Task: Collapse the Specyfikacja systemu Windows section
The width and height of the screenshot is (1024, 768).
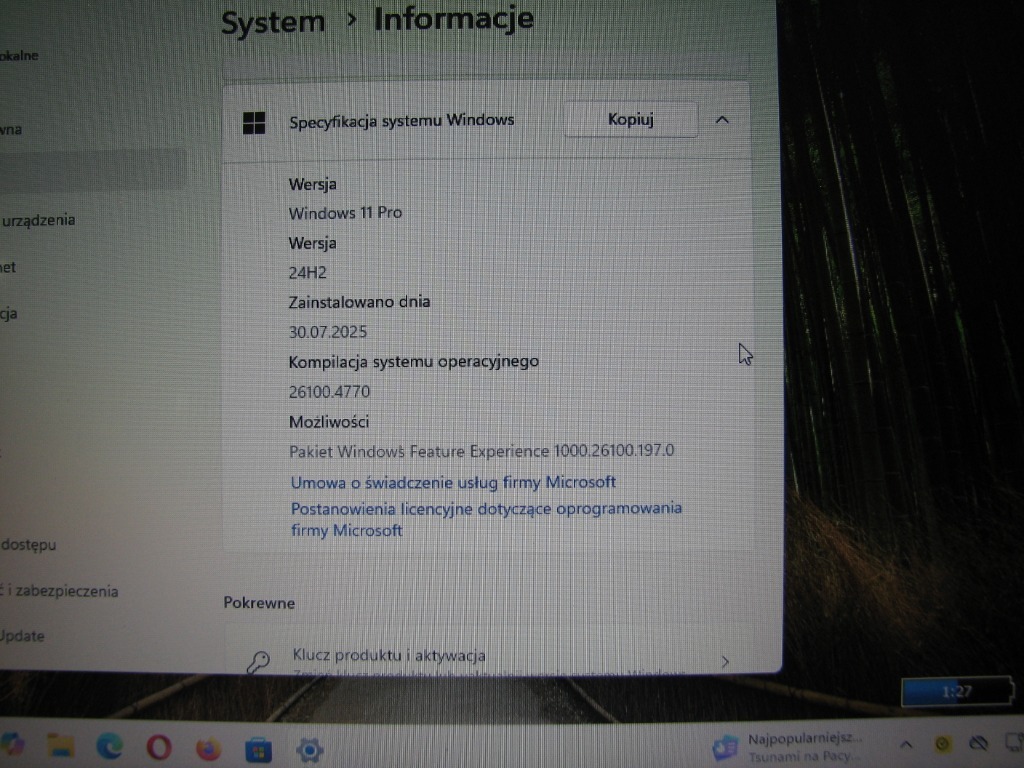Action: [722, 120]
